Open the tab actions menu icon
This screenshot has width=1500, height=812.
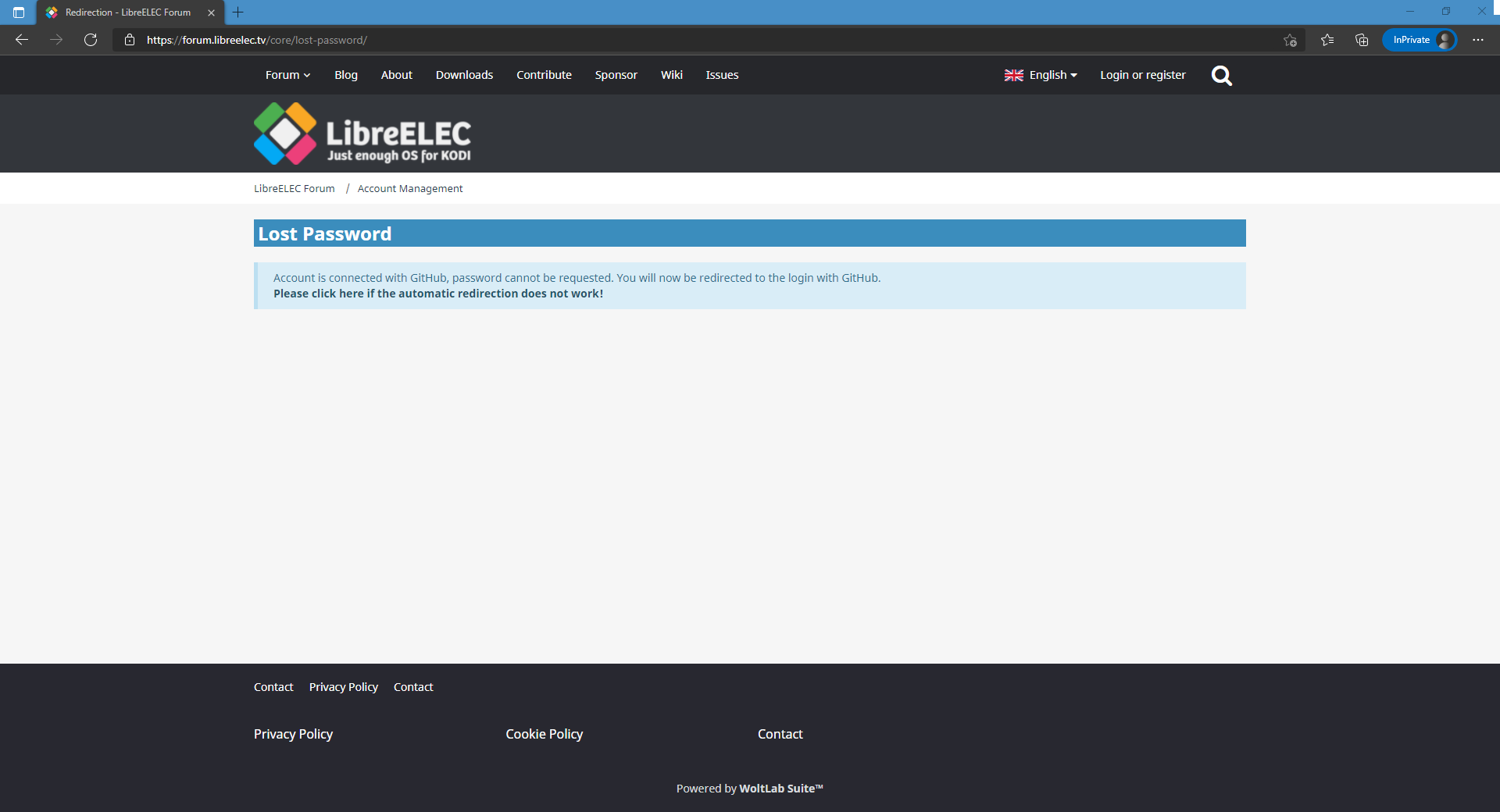point(19,12)
